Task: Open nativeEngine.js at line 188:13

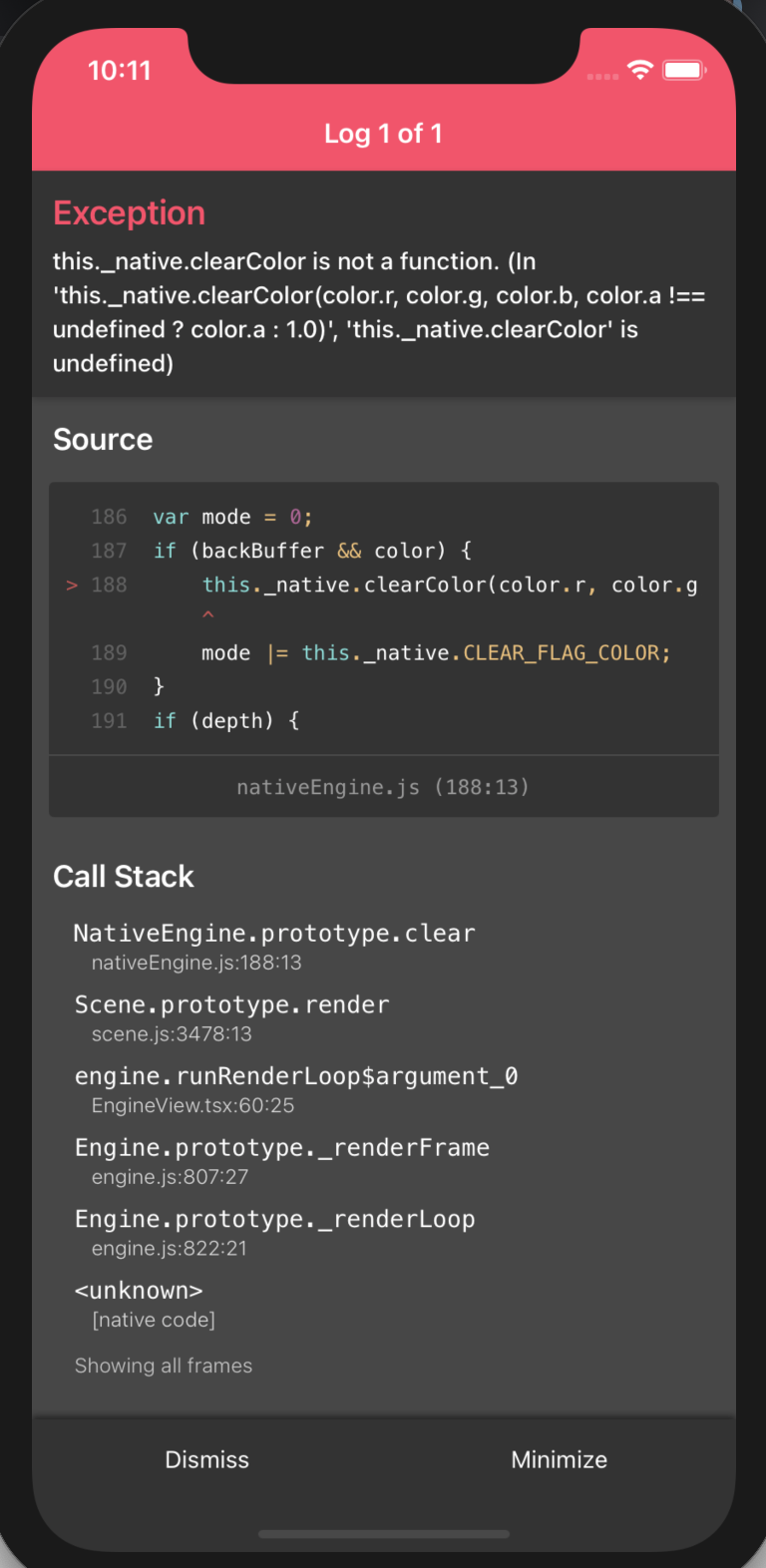Action: click(383, 786)
